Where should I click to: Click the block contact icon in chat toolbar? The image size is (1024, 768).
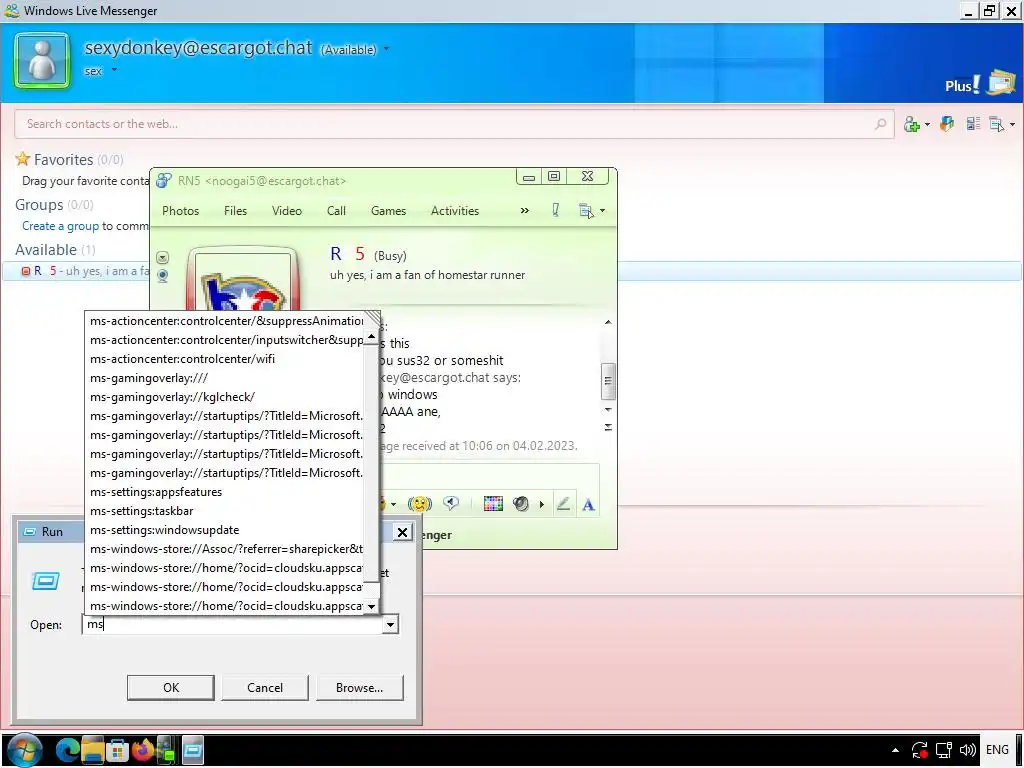(555, 210)
